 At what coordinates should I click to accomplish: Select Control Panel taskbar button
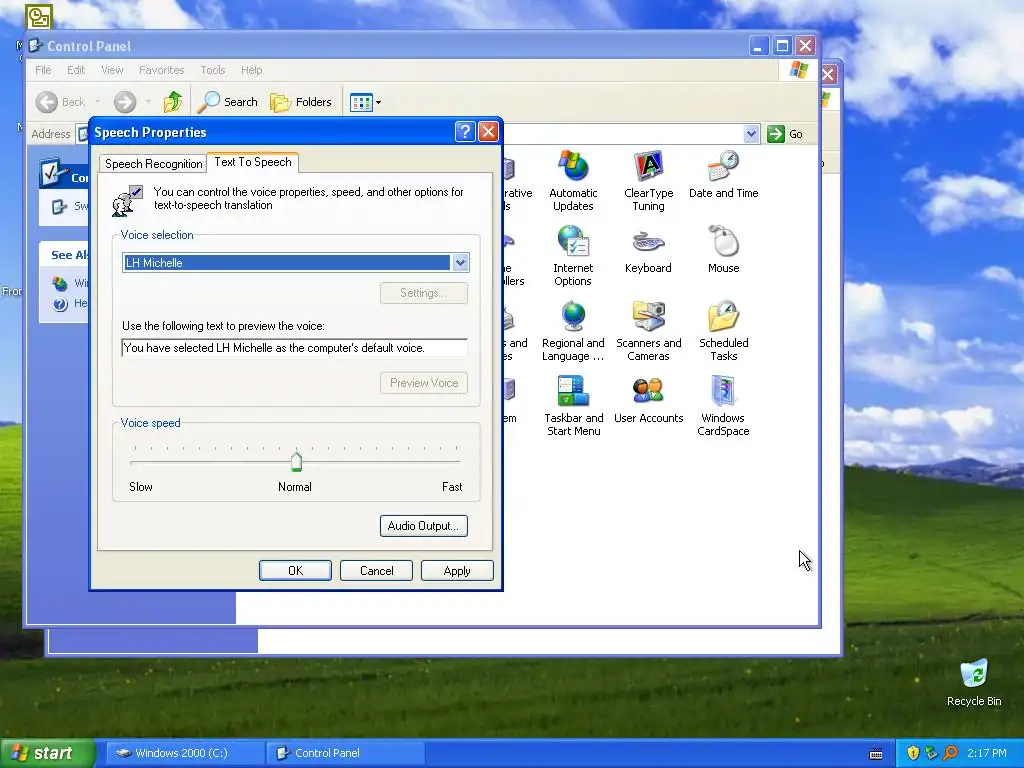click(346, 753)
